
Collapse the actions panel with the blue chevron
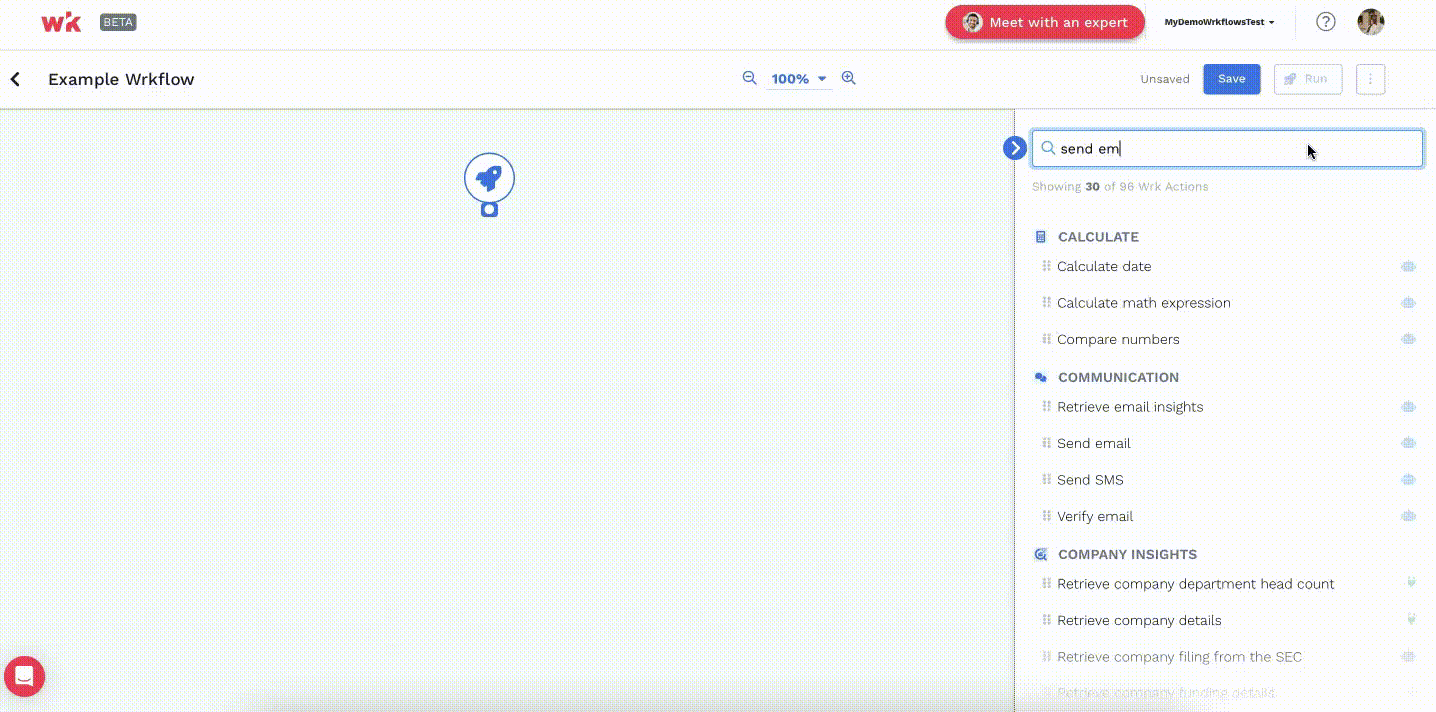pyautogui.click(x=1015, y=148)
